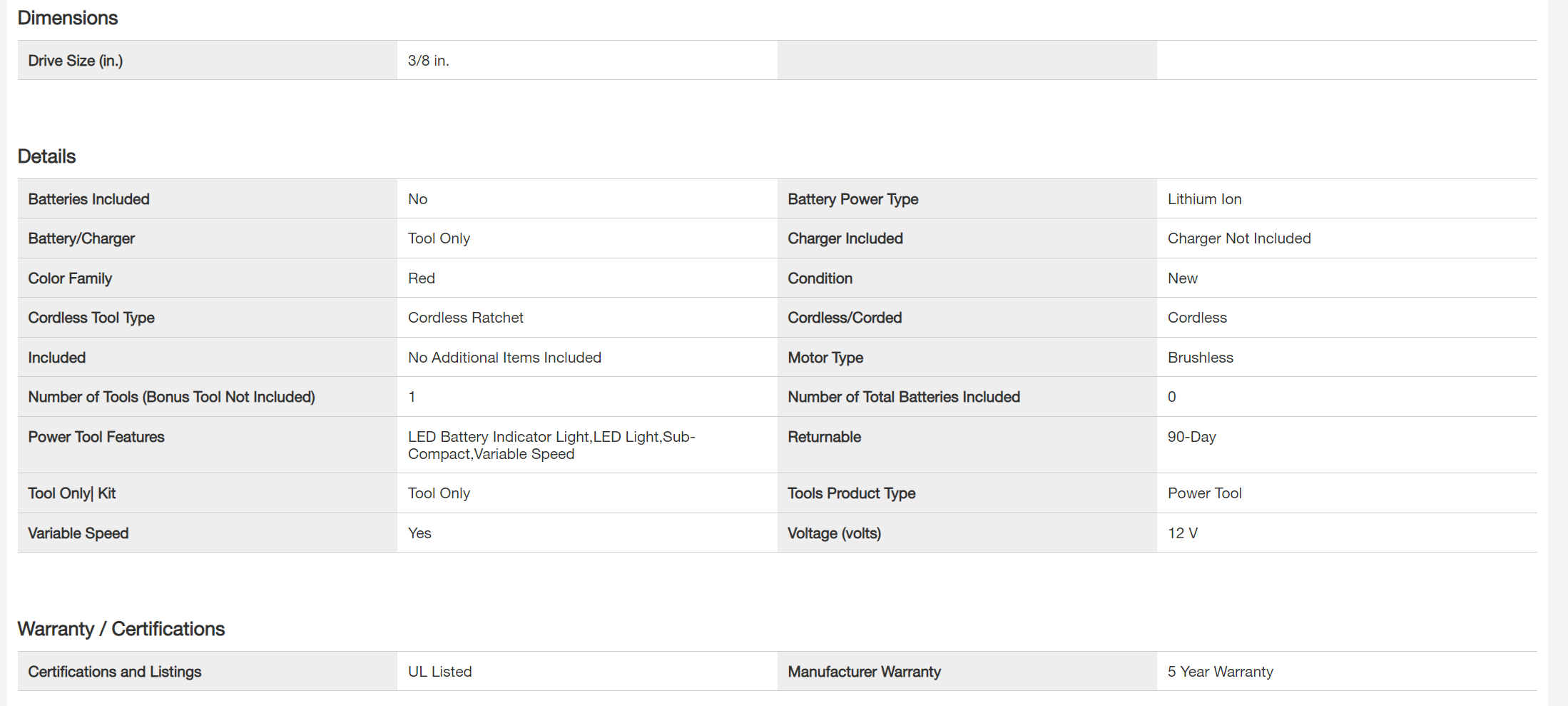This screenshot has height=706, width=1568.
Task: Click the 90-Day returnable value
Action: tap(1191, 437)
